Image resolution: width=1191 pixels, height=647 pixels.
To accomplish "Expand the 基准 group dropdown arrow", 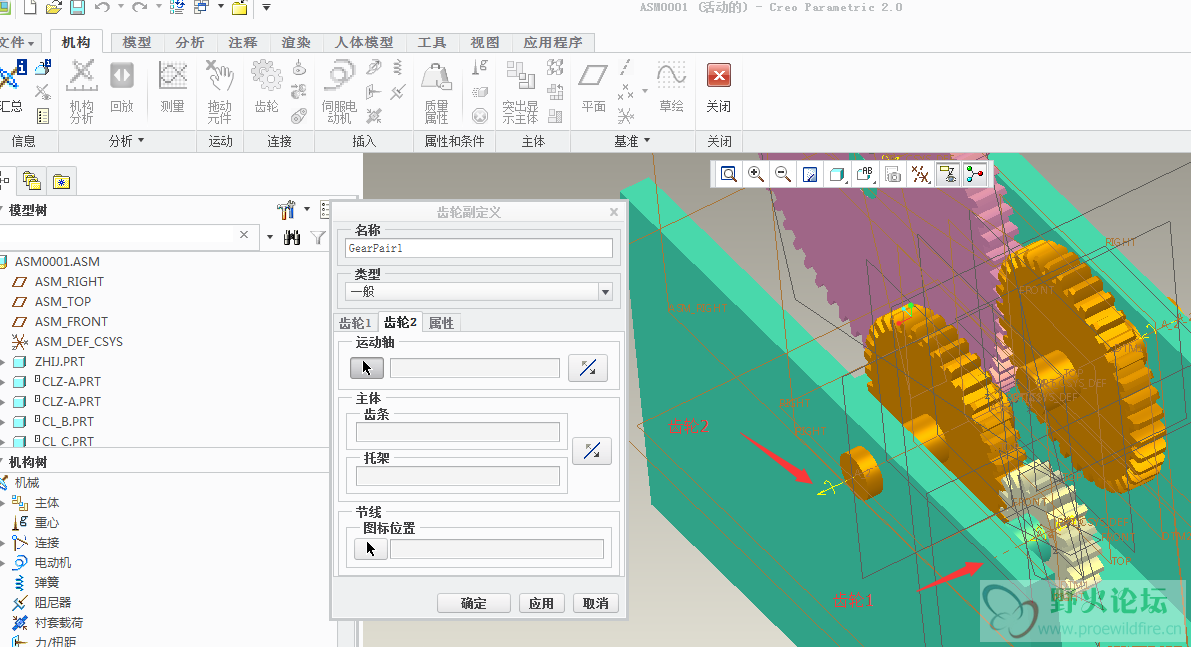I will pyautogui.click(x=647, y=140).
